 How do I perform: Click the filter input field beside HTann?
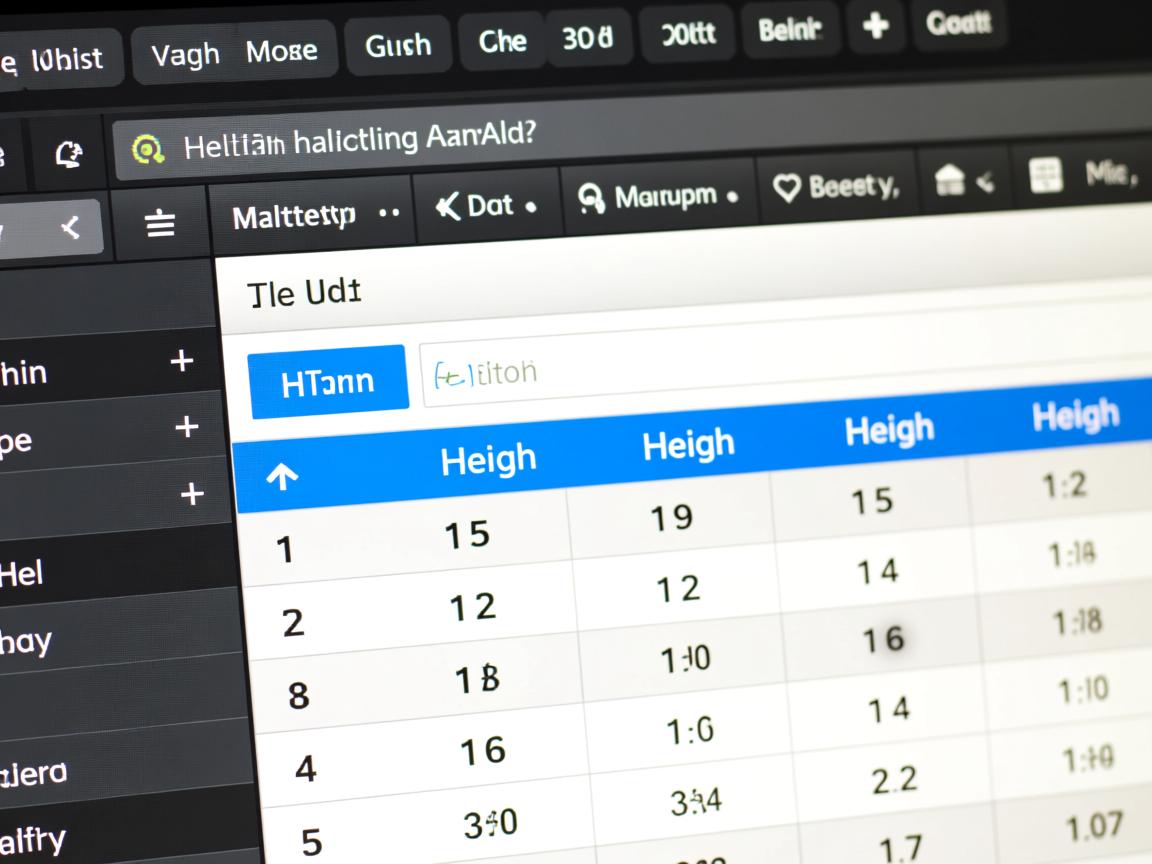(780, 372)
